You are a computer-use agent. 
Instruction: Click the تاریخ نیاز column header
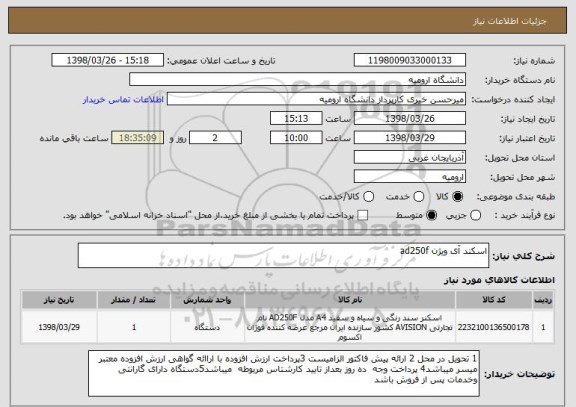59,300
